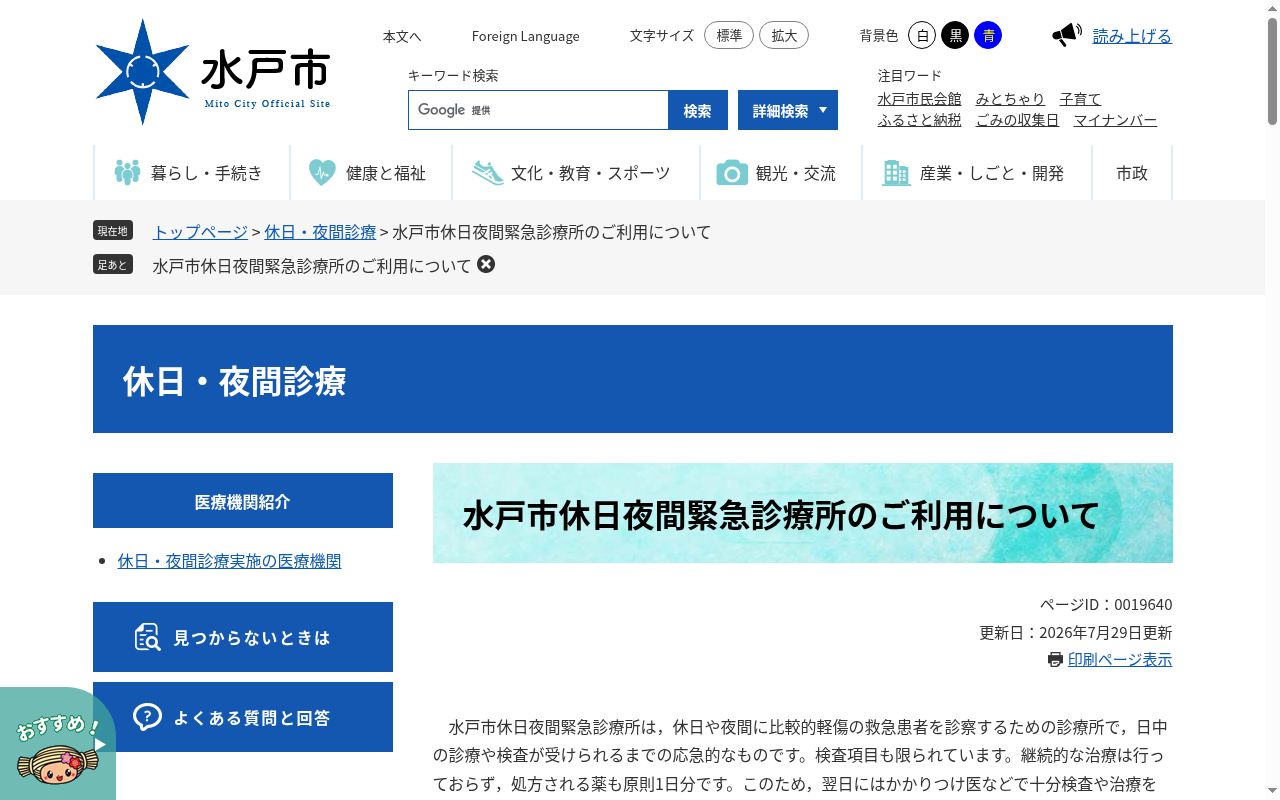Jump to 本文へ main content link
The height and width of the screenshot is (800, 1280).
point(402,36)
